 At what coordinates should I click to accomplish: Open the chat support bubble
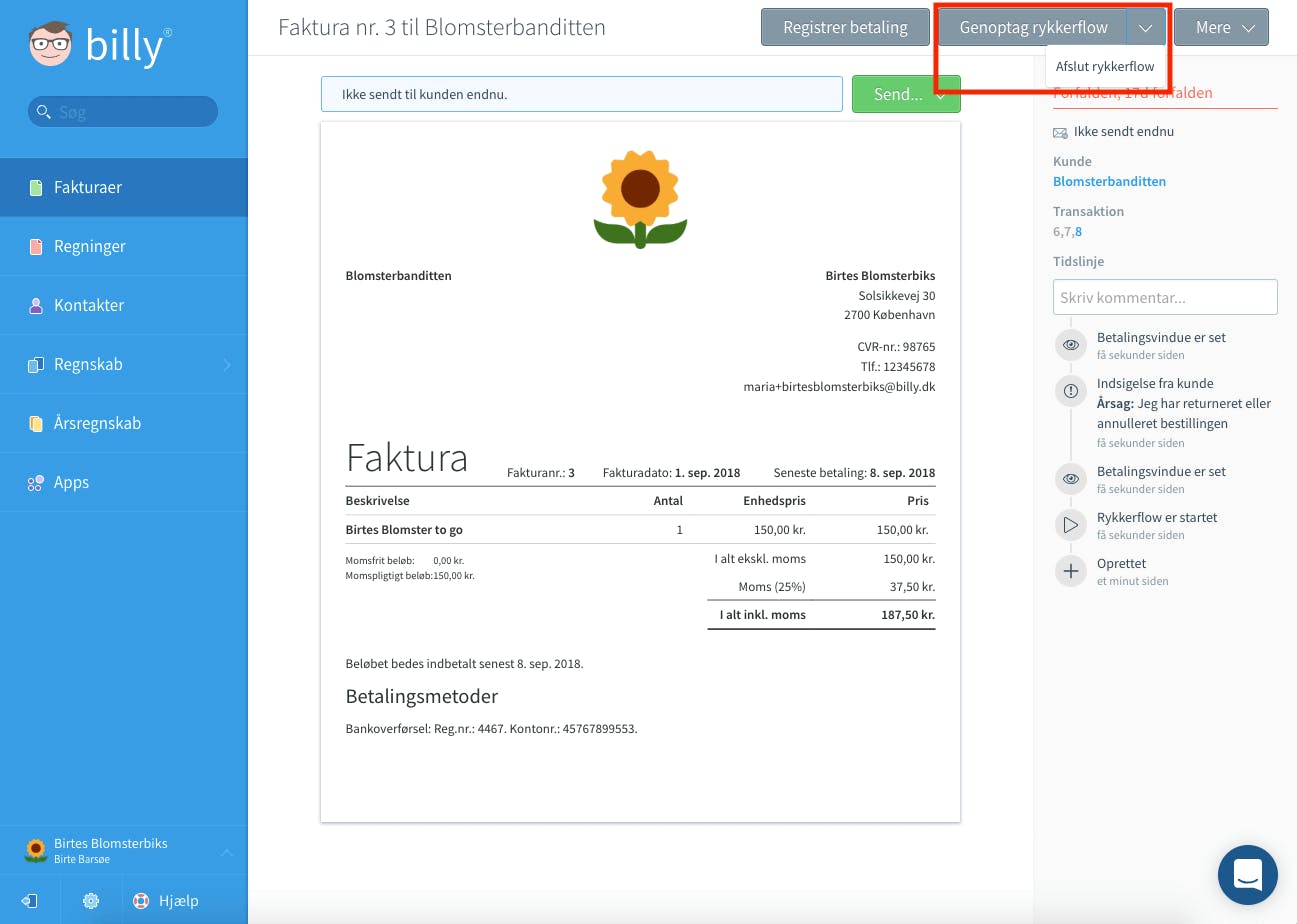click(1248, 875)
